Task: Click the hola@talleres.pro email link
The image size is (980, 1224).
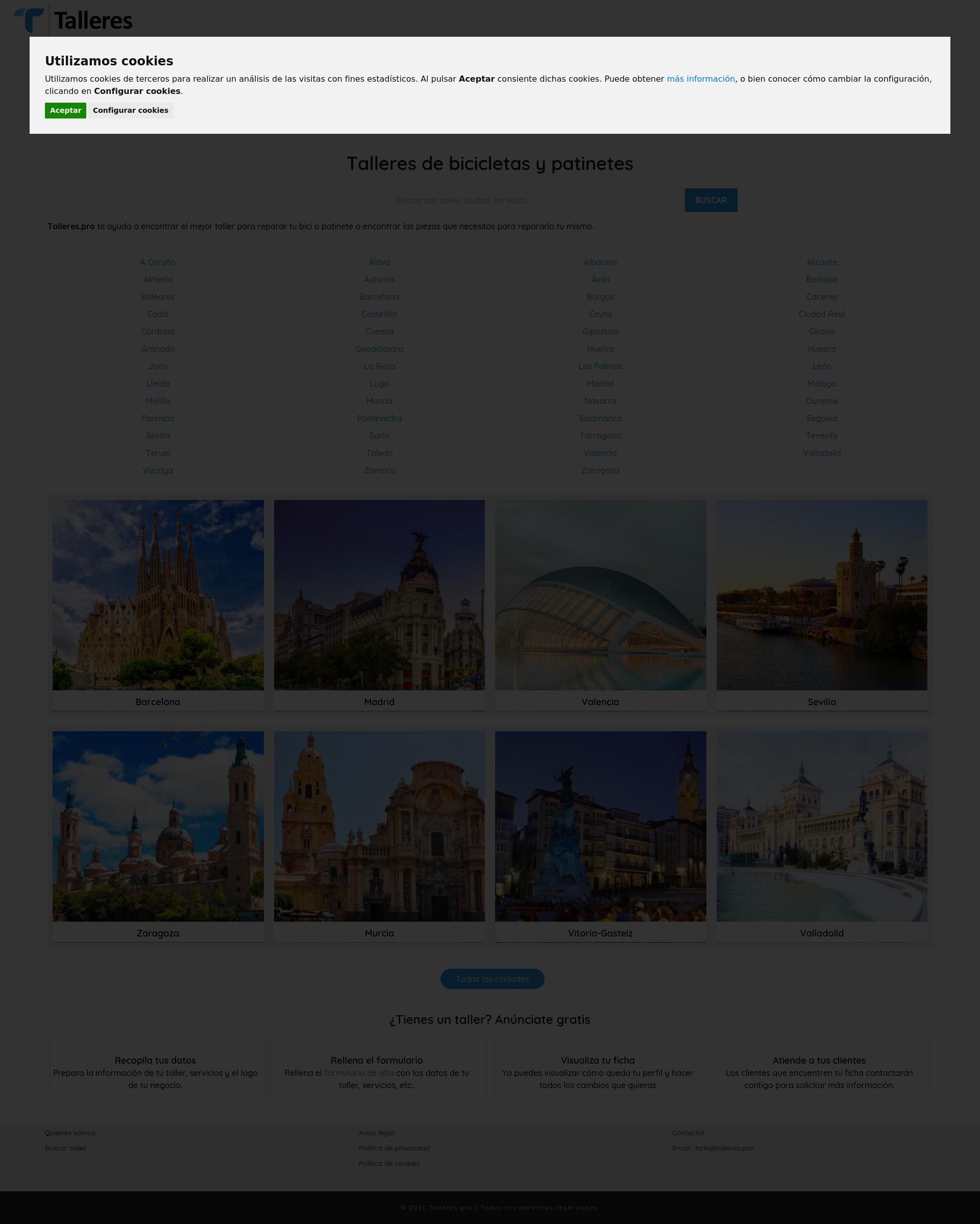Action: coord(724,1148)
